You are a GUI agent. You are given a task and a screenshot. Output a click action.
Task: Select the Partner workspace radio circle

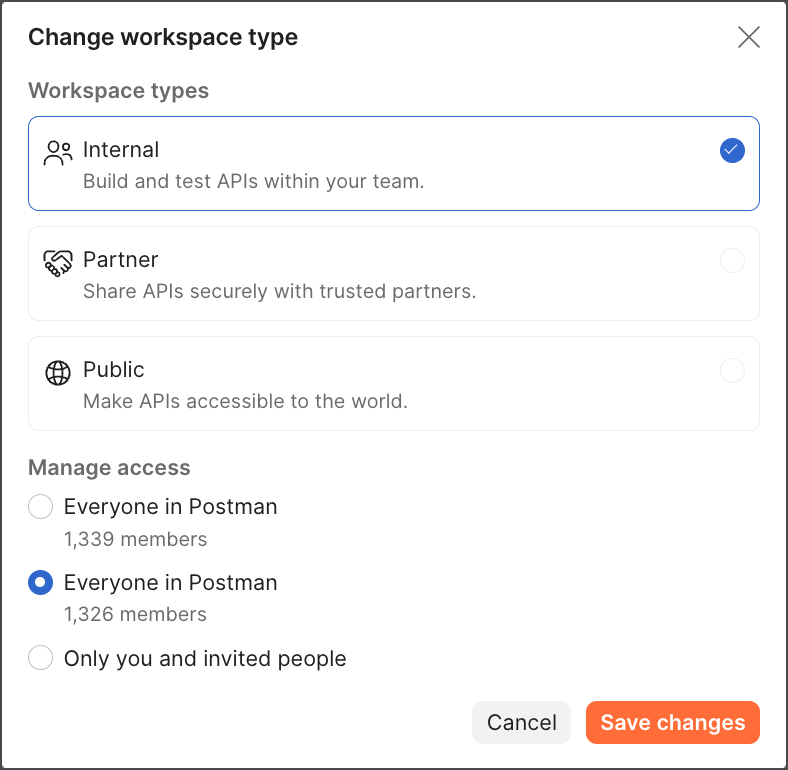(x=732, y=261)
